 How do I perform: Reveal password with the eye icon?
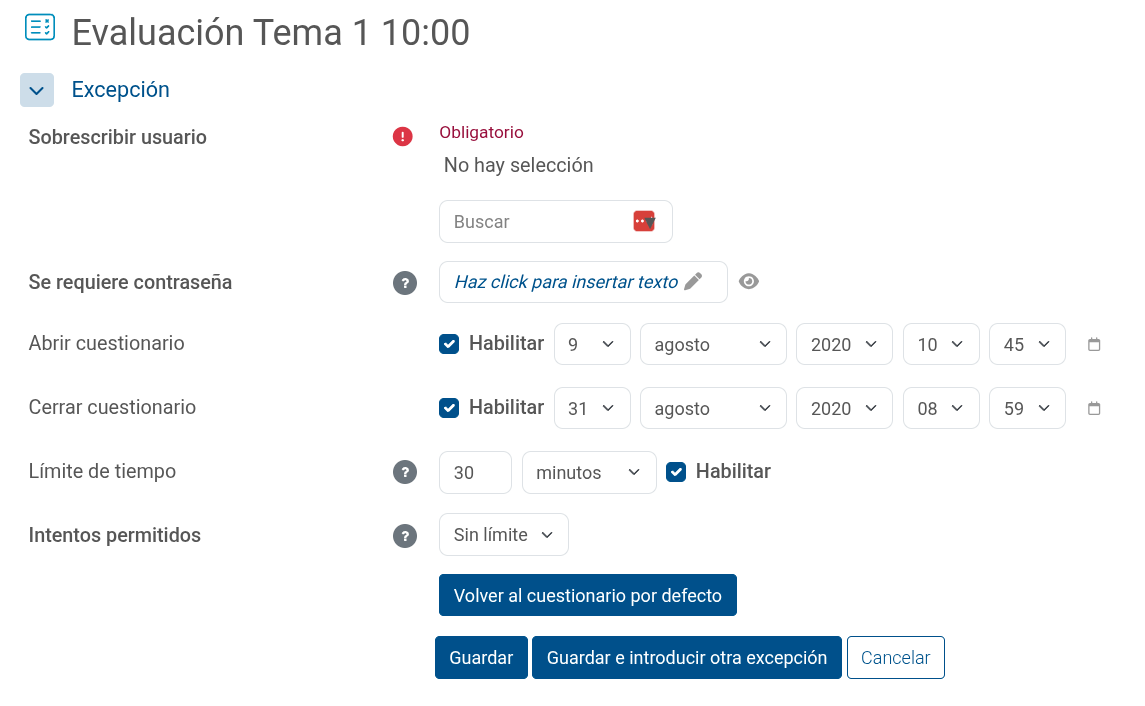tap(748, 282)
